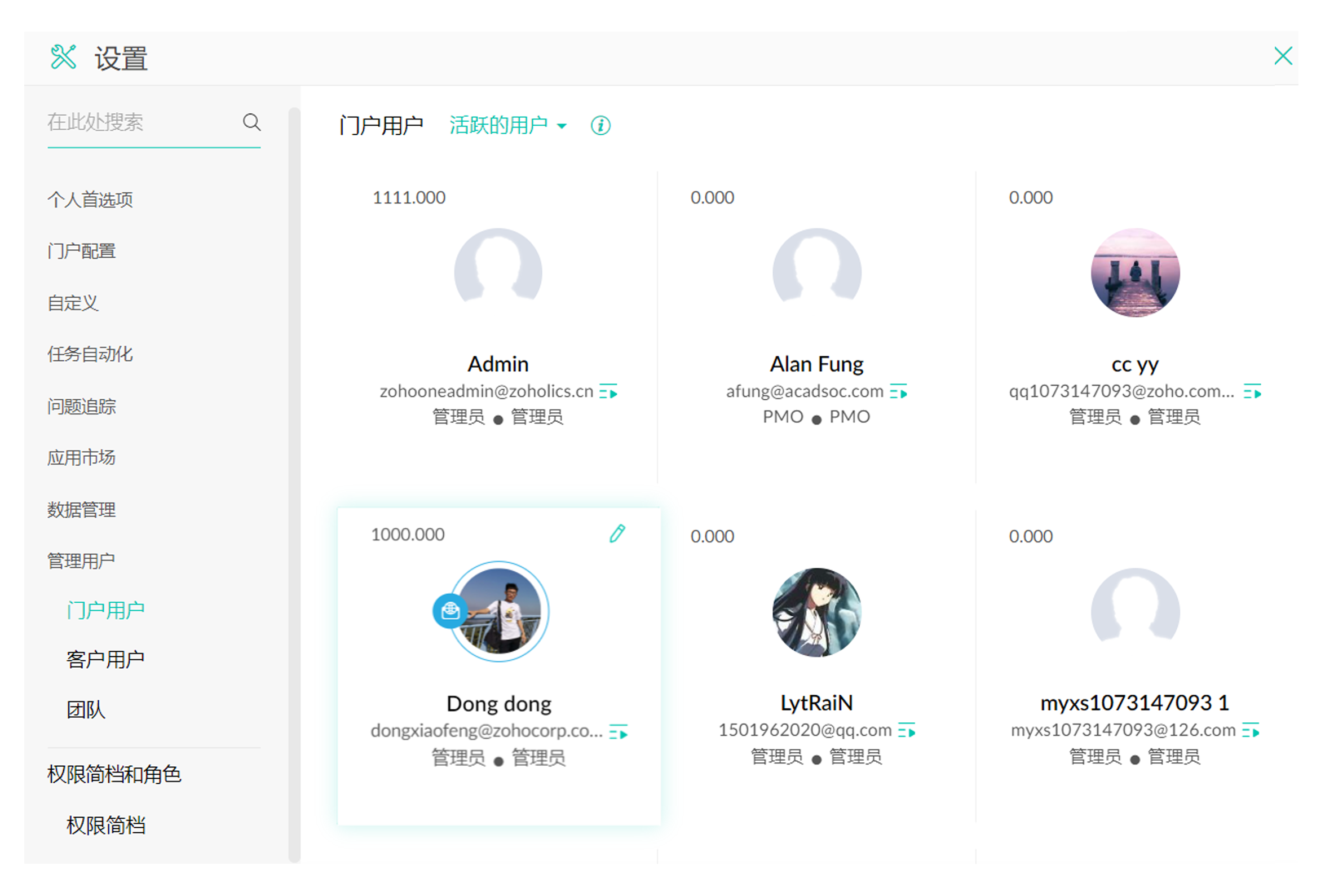Click the sidebar vertical scrollbar
The width and height of the screenshot is (1325, 896).
294,485
